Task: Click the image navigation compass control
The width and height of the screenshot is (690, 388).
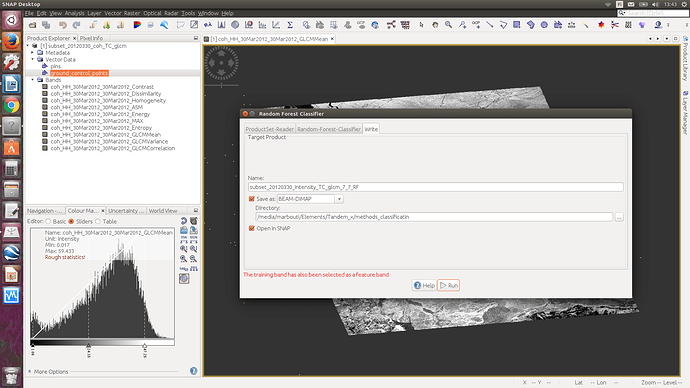Action: pos(221,63)
